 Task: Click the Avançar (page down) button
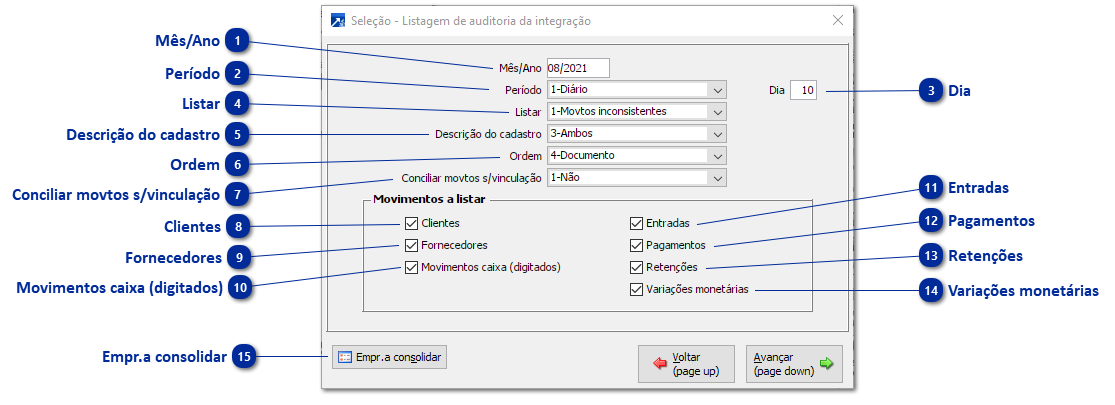point(794,364)
